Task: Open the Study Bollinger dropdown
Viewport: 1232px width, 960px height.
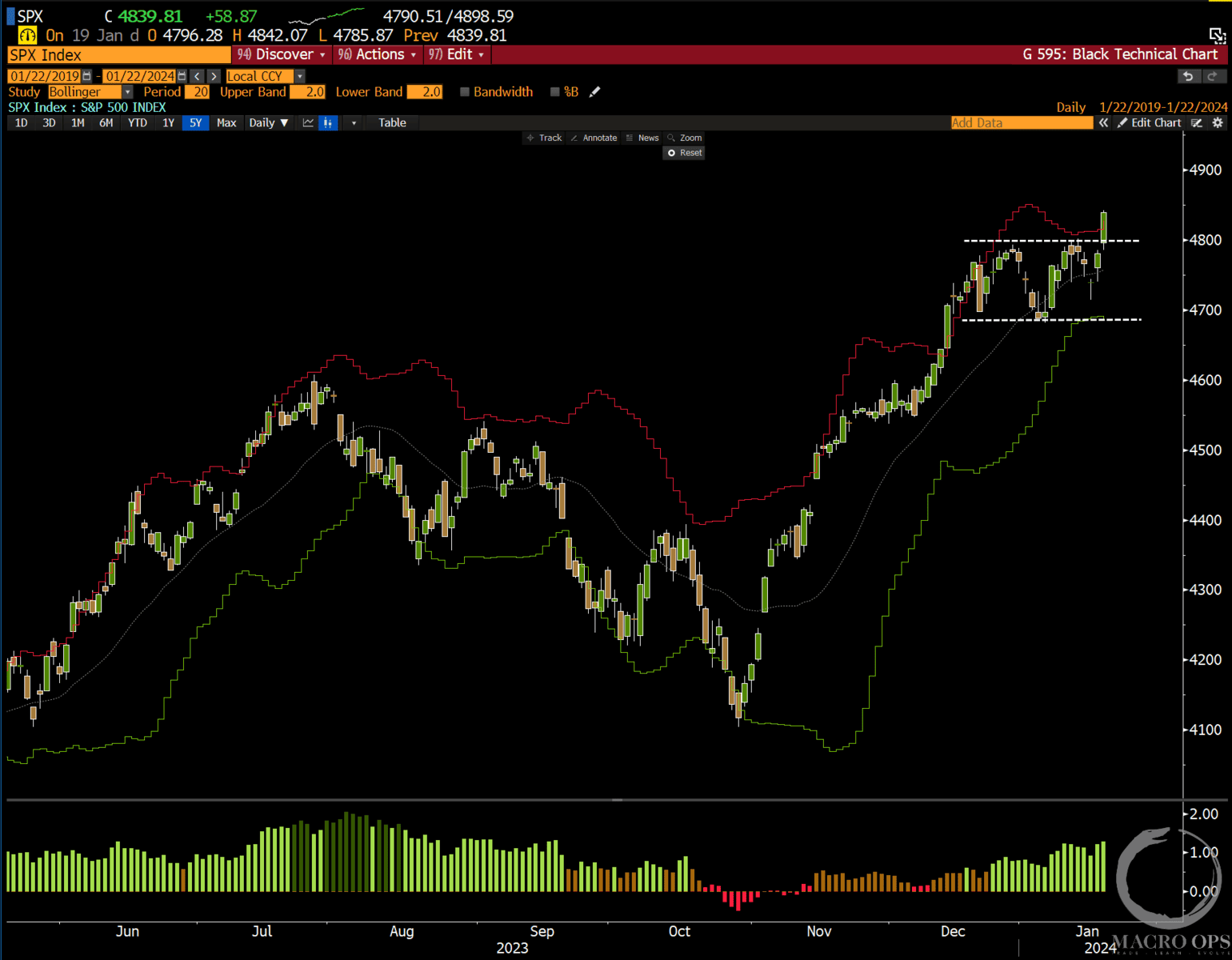Action: click(x=127, y=92)
